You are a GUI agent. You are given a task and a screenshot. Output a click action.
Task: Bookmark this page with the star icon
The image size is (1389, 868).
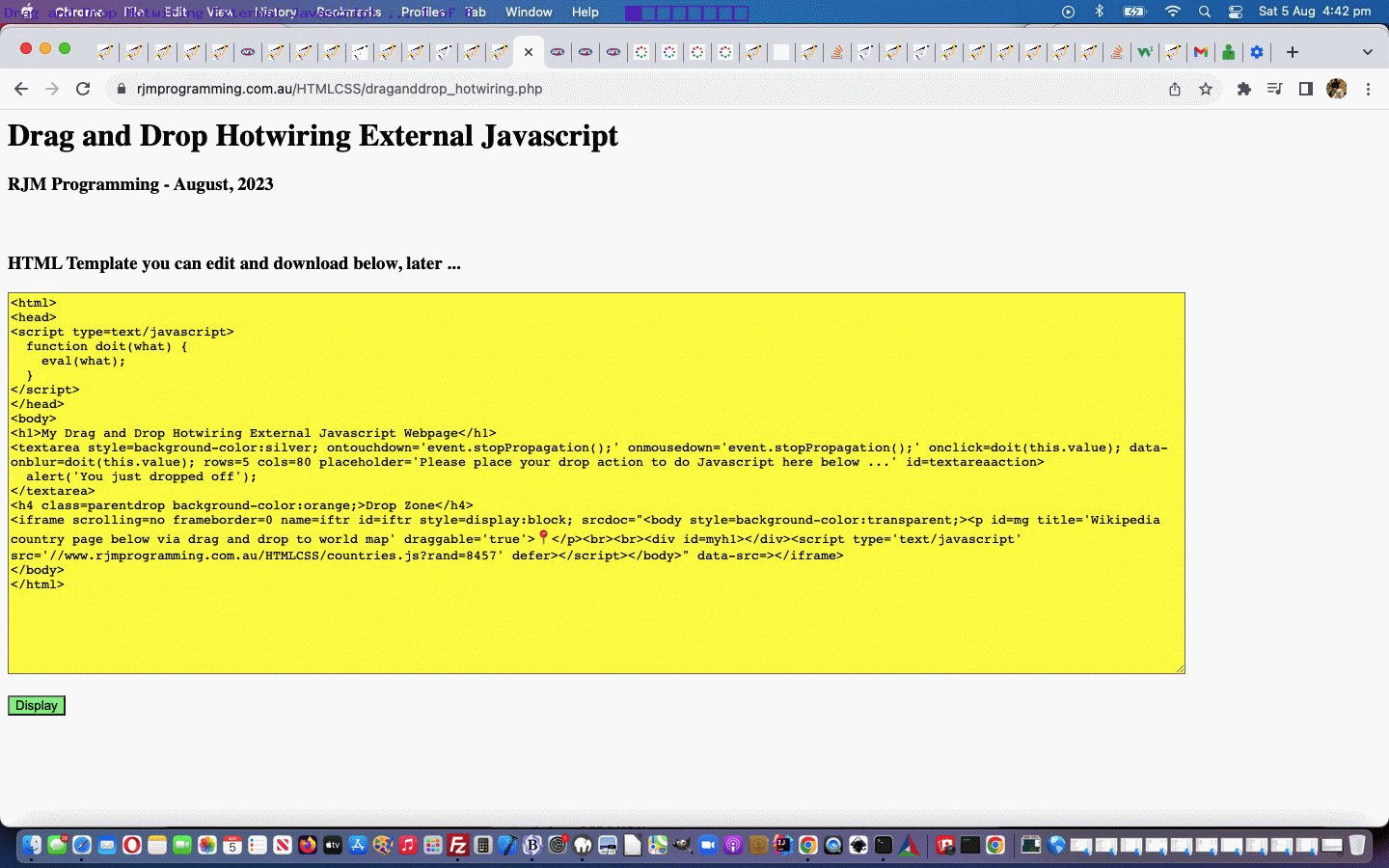click(x=1205, y=89)
